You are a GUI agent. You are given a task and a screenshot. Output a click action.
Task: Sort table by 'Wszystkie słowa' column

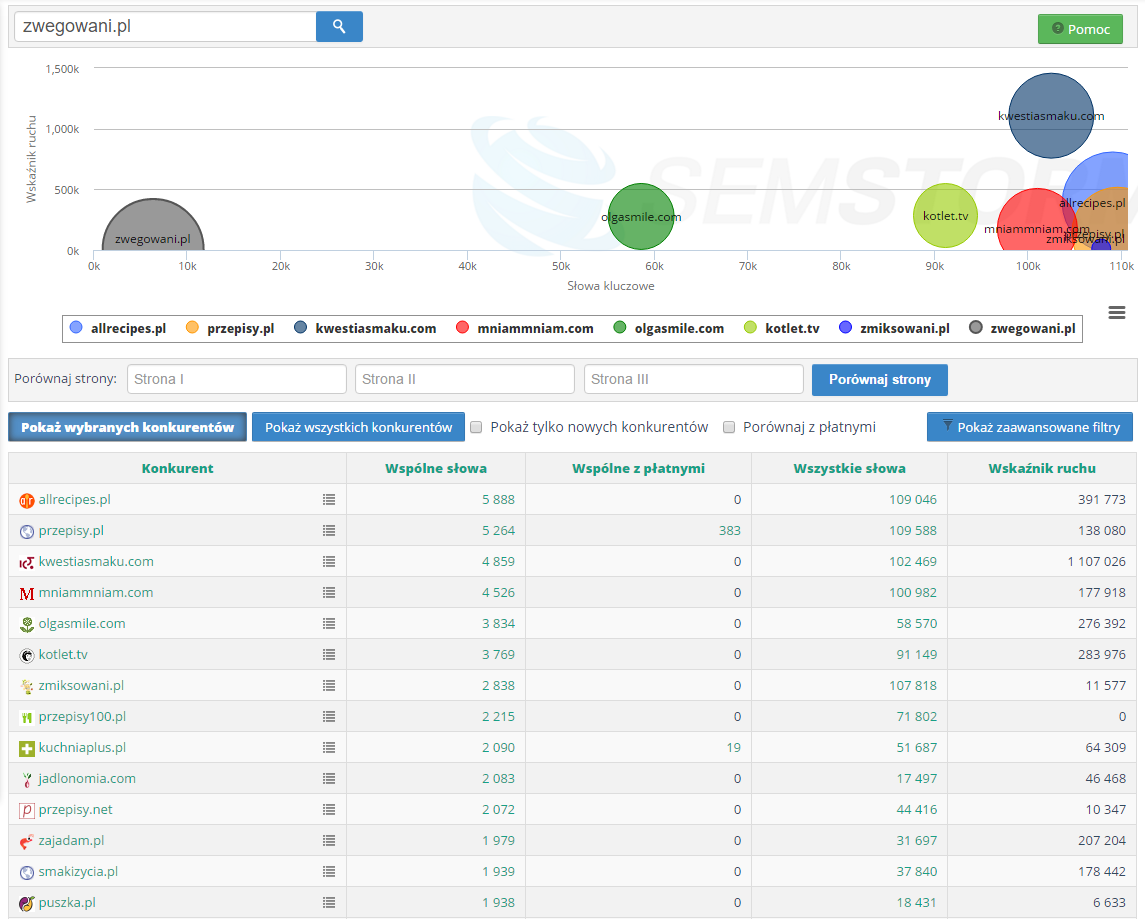[849, 469]
